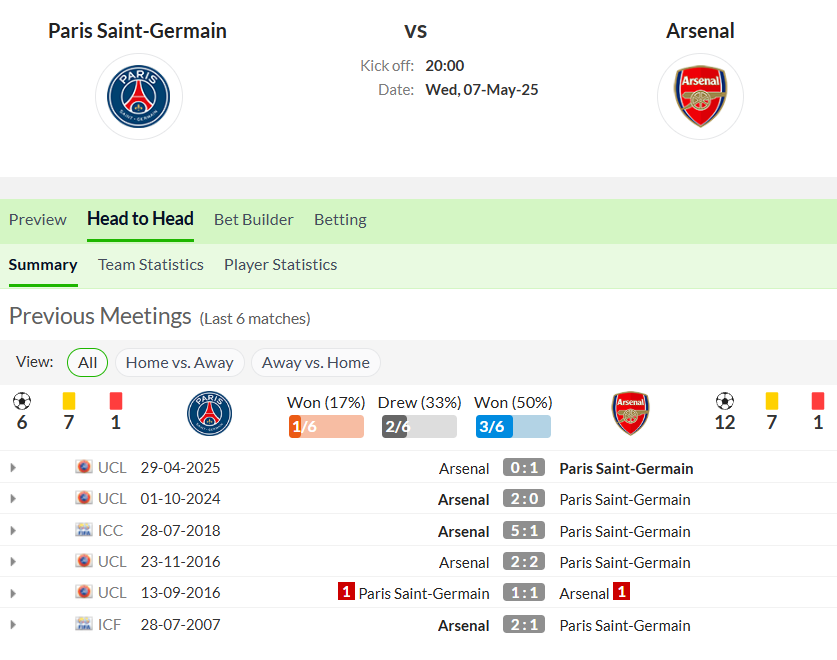Screen dimensions: 837x660
Task: Click the small PSG logo in summary row
Action: (209, 413)
